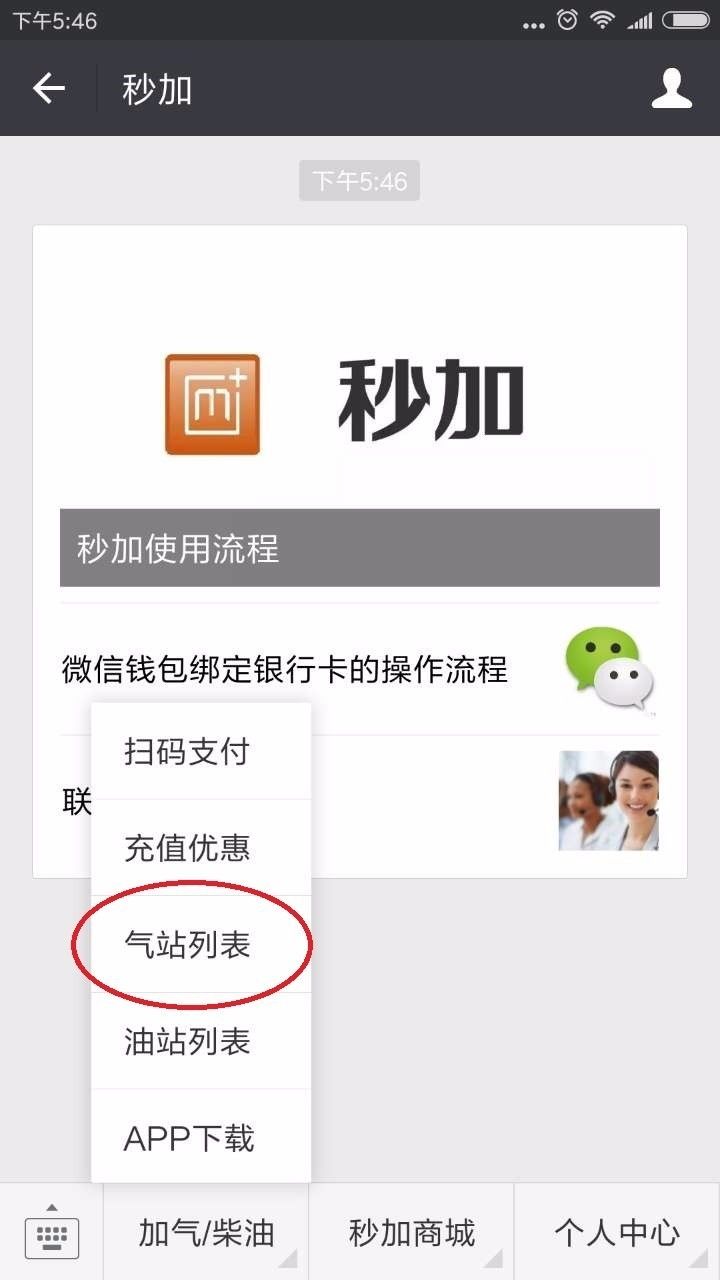Tap the alarm clock status icon
Image resolution: width=720 pixels, height=1280 pixels.
click(567, 19)
